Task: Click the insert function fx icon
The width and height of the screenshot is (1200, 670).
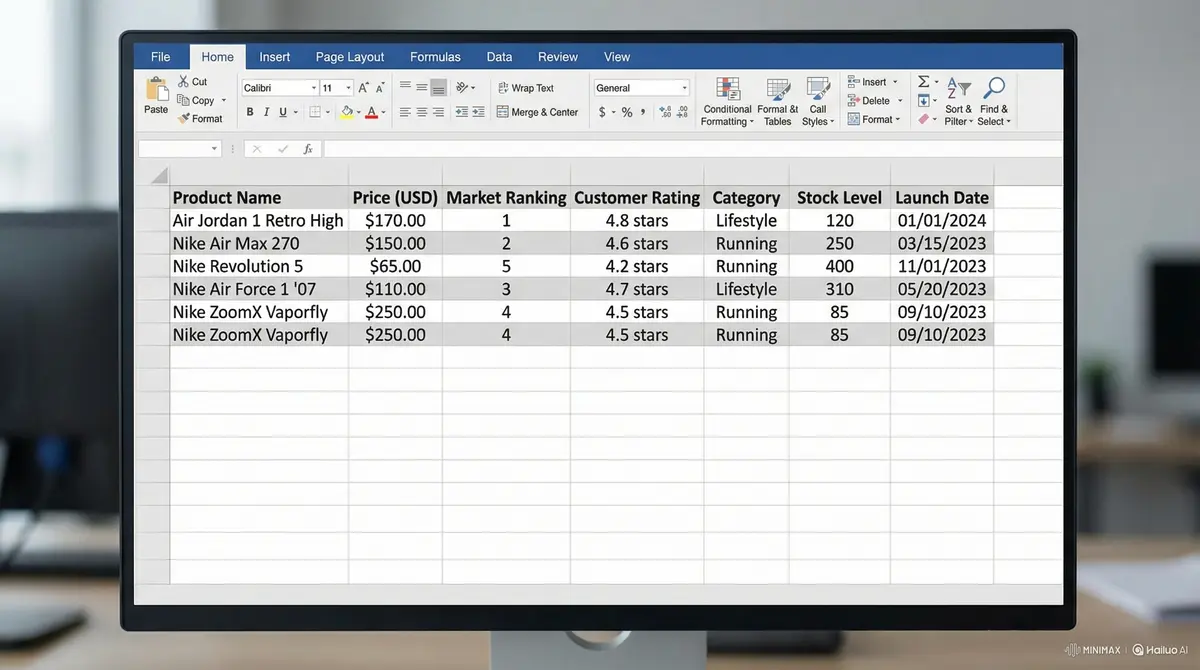Action: coord(308,149)
